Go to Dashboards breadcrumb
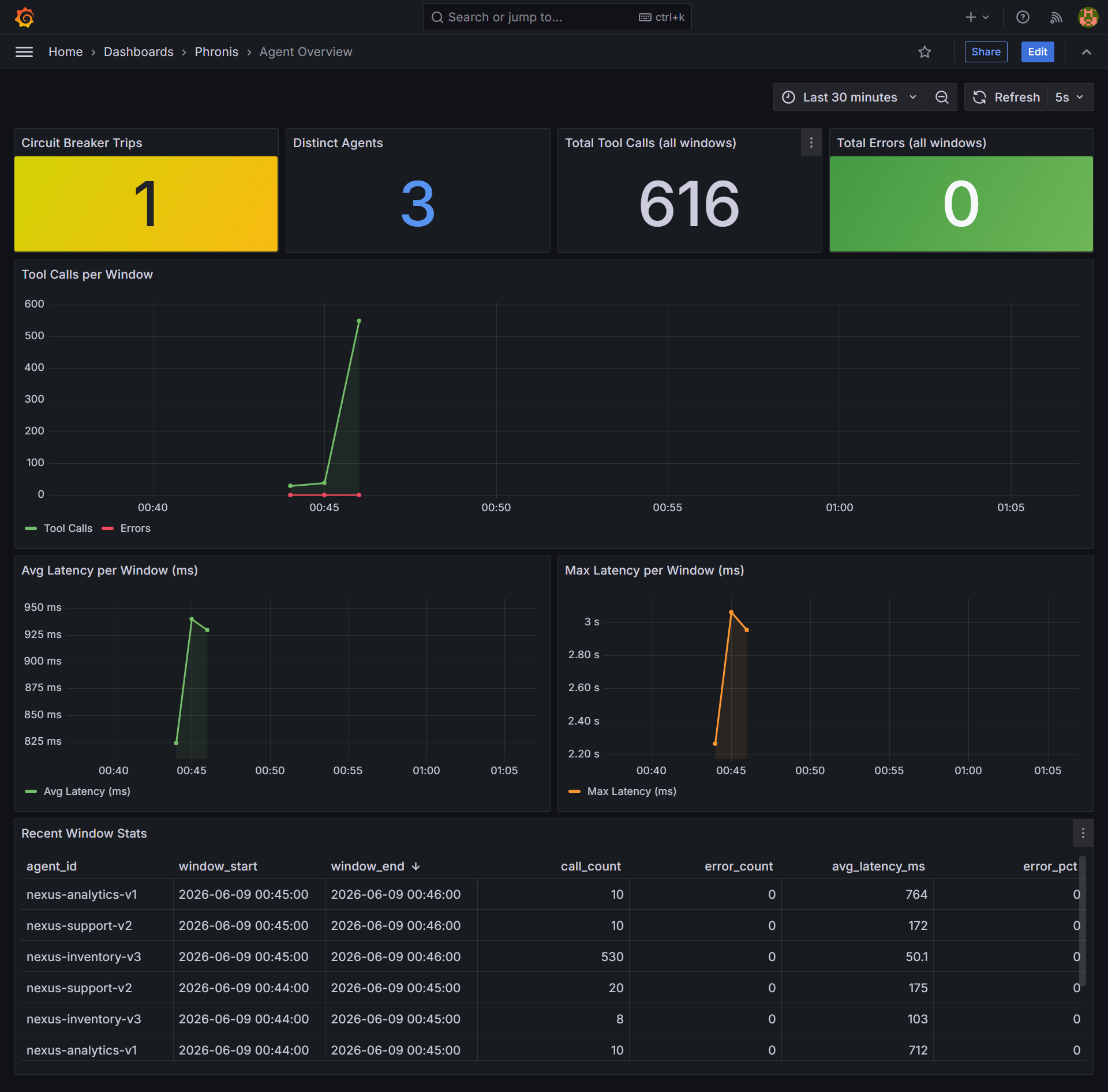Screen dimensions: 1108x1092 coord(138,52)
